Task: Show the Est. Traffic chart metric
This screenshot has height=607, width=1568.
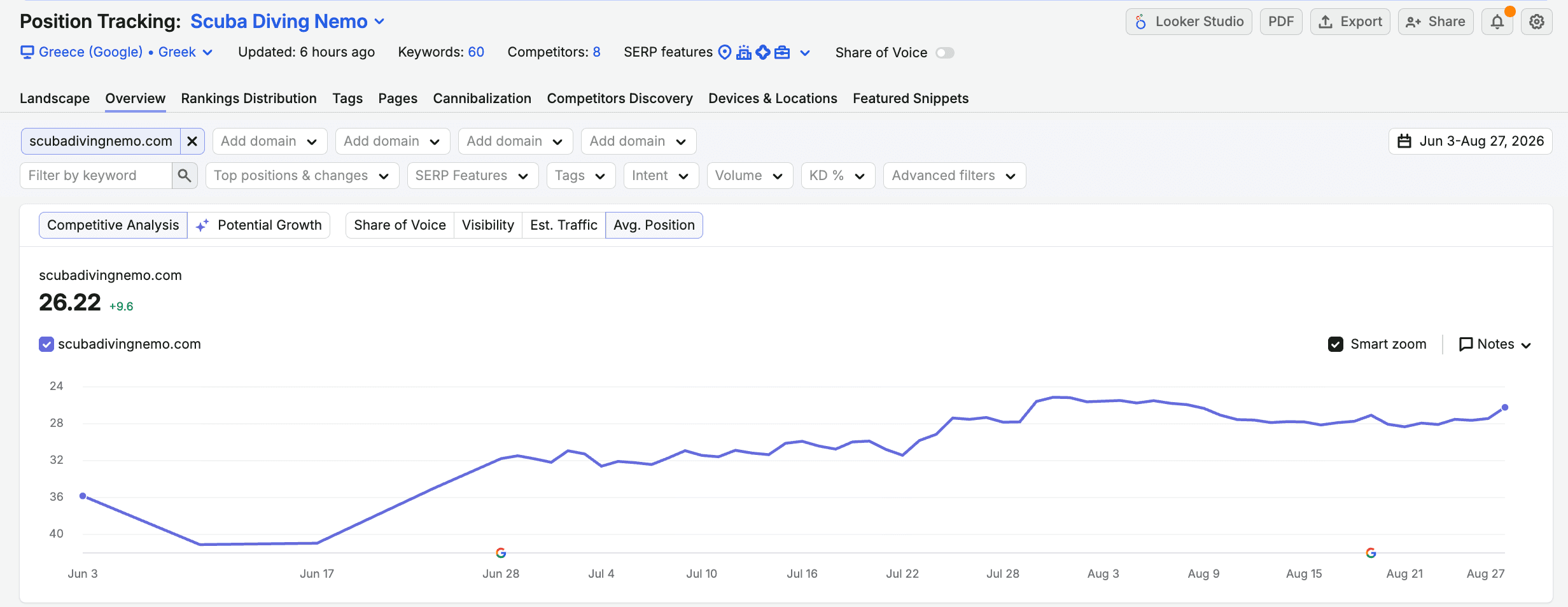Action: coord(564,225)
